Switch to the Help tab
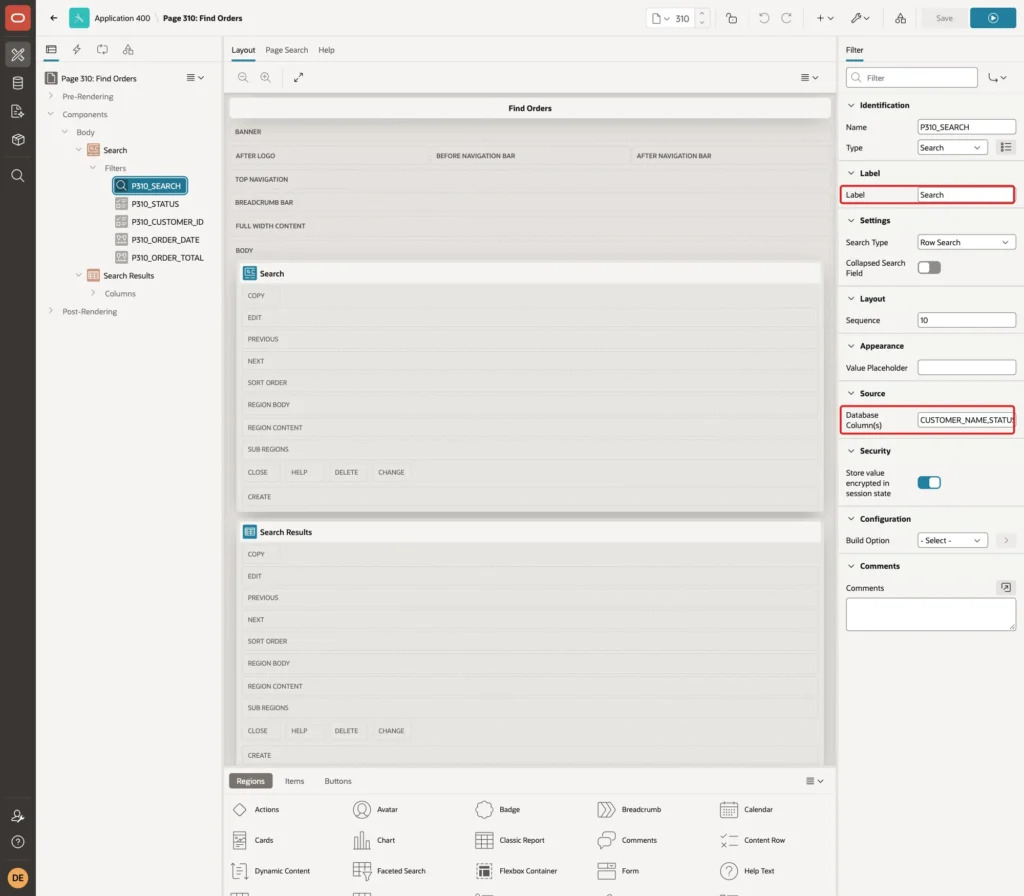 (326, 50)
